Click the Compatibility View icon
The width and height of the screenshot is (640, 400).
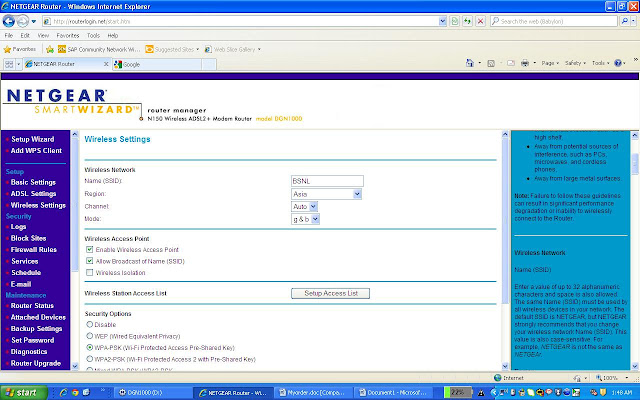pyautogui.click(x=454, y=21)
